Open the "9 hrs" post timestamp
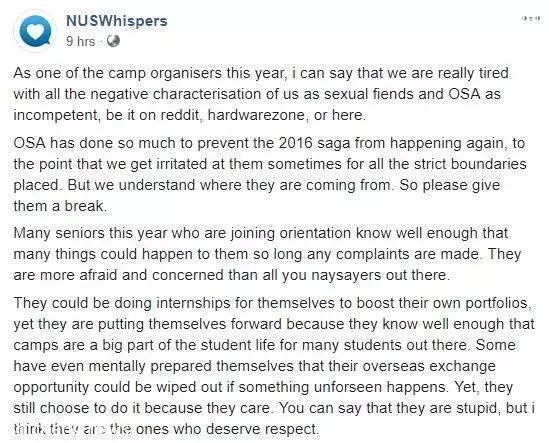The height and width of the screenshot is (443, 549). (81, 41)
